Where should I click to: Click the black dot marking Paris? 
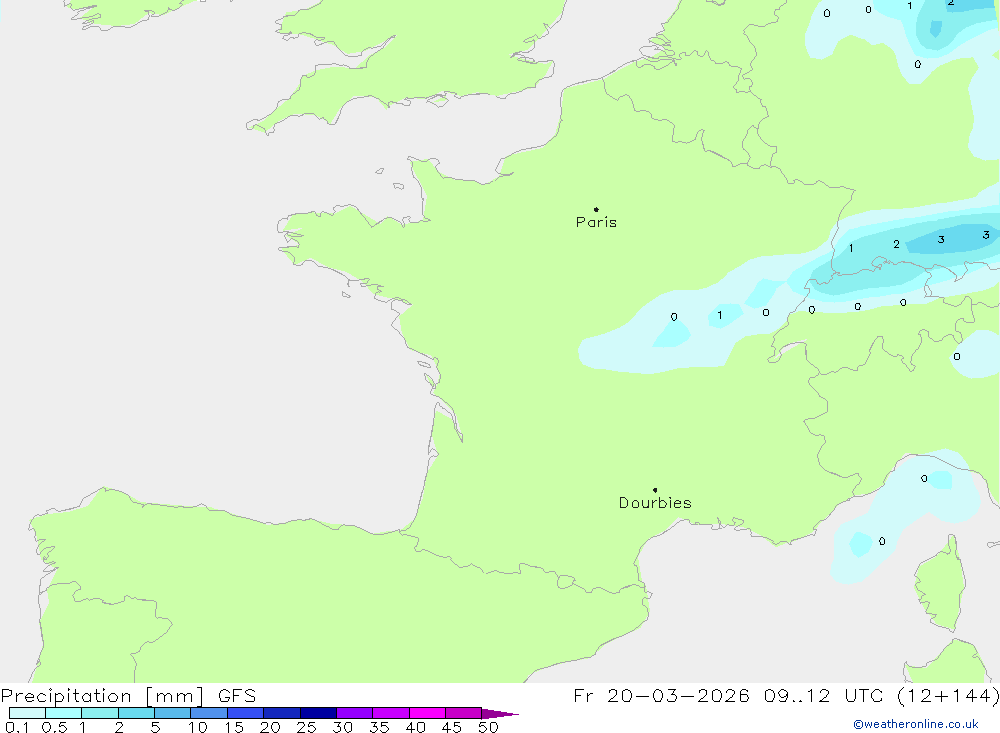[x=596, y=209]
